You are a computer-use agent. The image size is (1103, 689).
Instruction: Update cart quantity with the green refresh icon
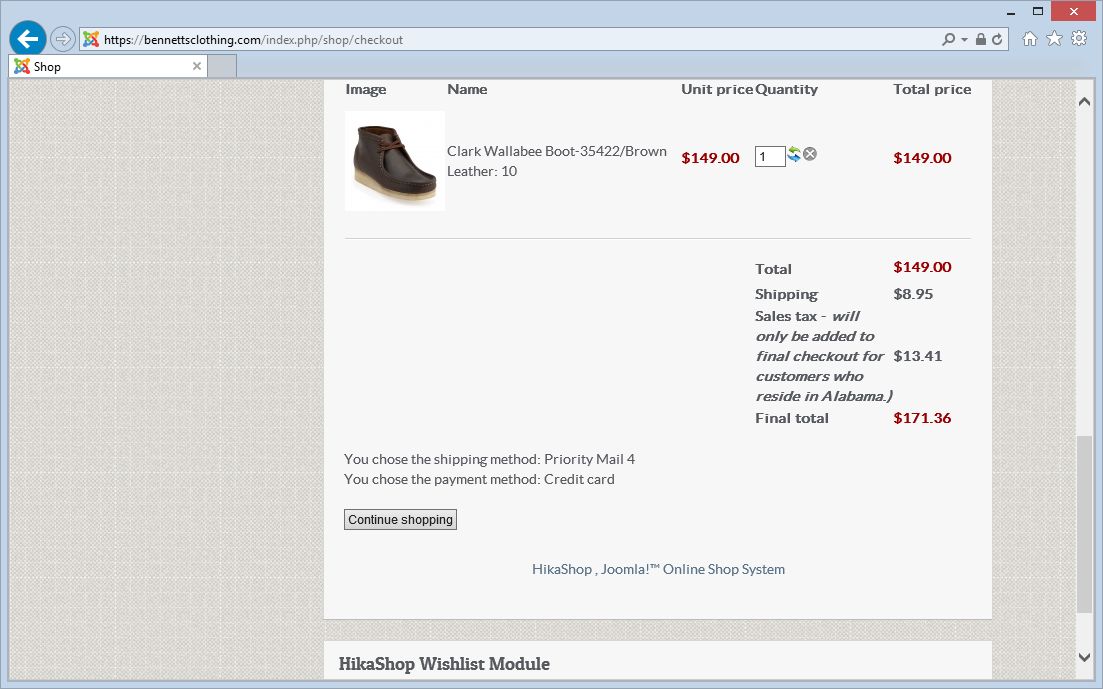(x=794, y=154)
